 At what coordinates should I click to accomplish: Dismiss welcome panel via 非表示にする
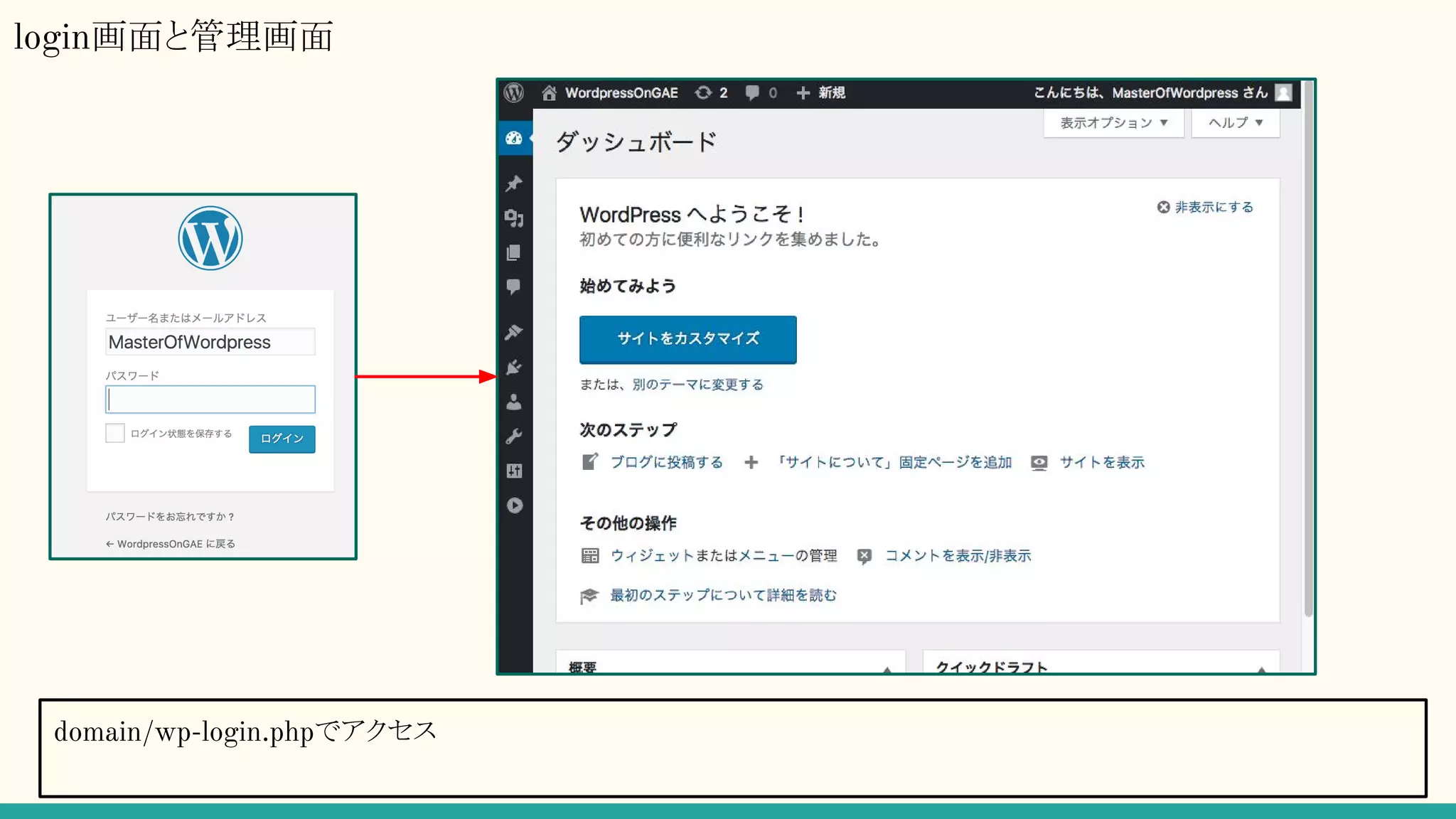coord(1205,207)
